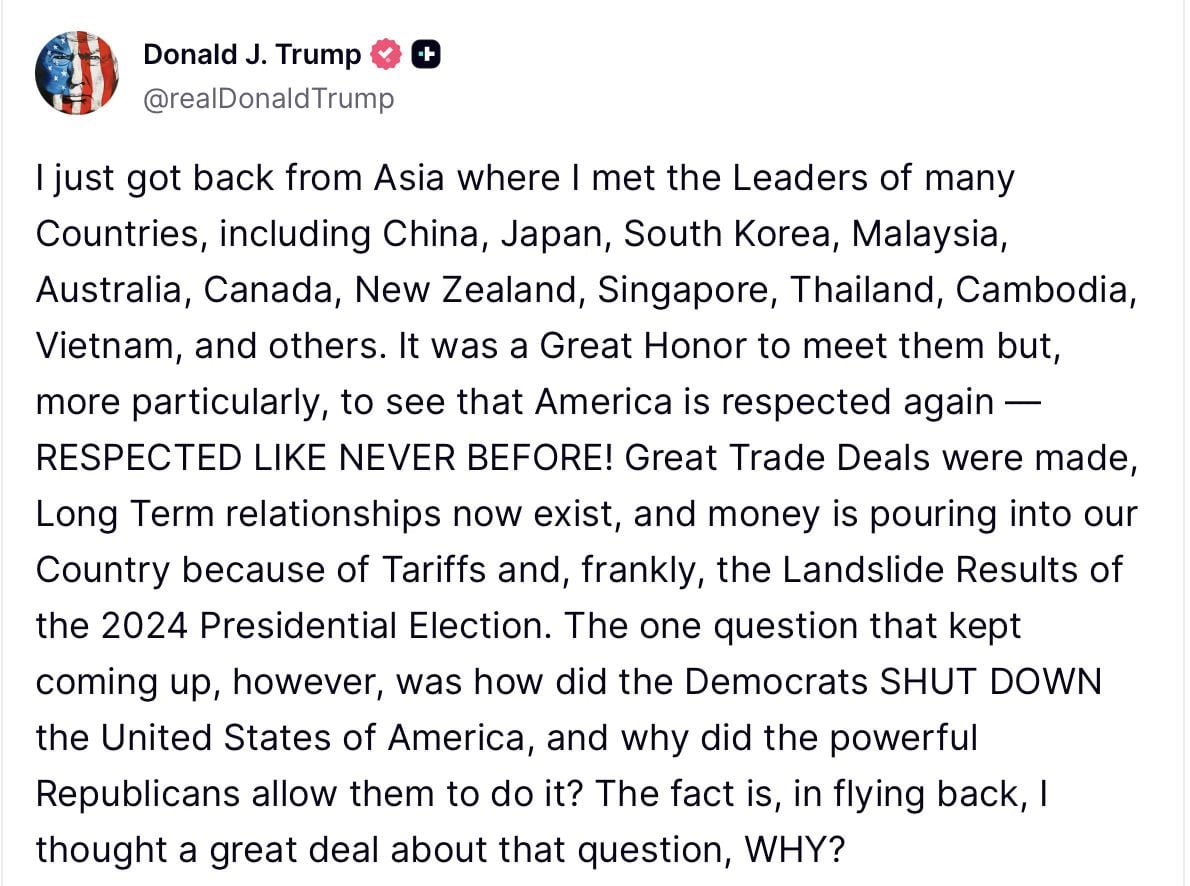Click the words "Great Honor"
The height and width of the screenshot is (886, 1190).
643,346
